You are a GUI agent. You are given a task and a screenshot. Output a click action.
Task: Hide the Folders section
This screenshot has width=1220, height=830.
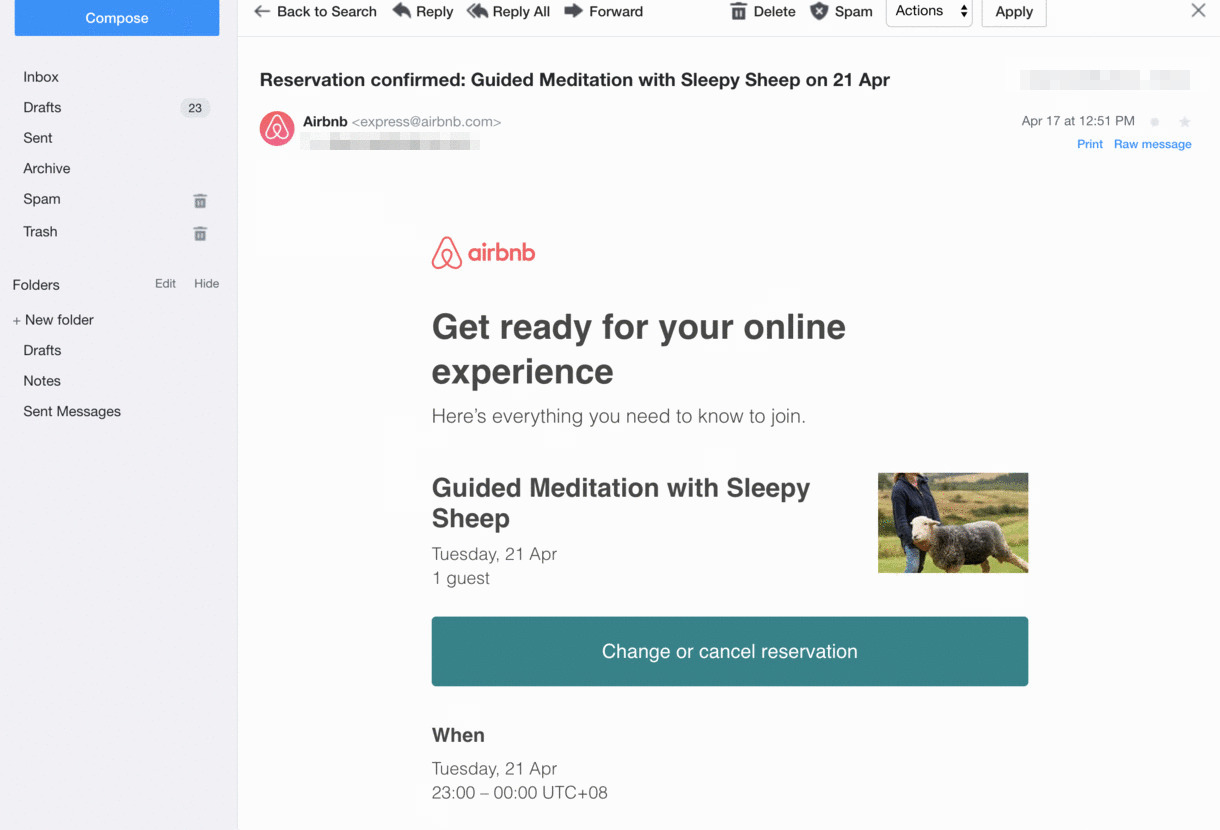tap(206, 284)
